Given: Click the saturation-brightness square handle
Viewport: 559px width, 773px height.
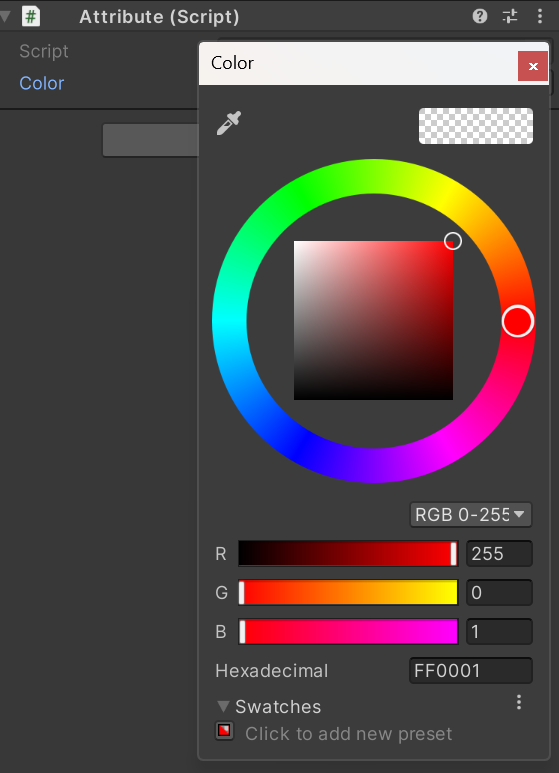Looking at the screenshot, I should tap(453, 241).
